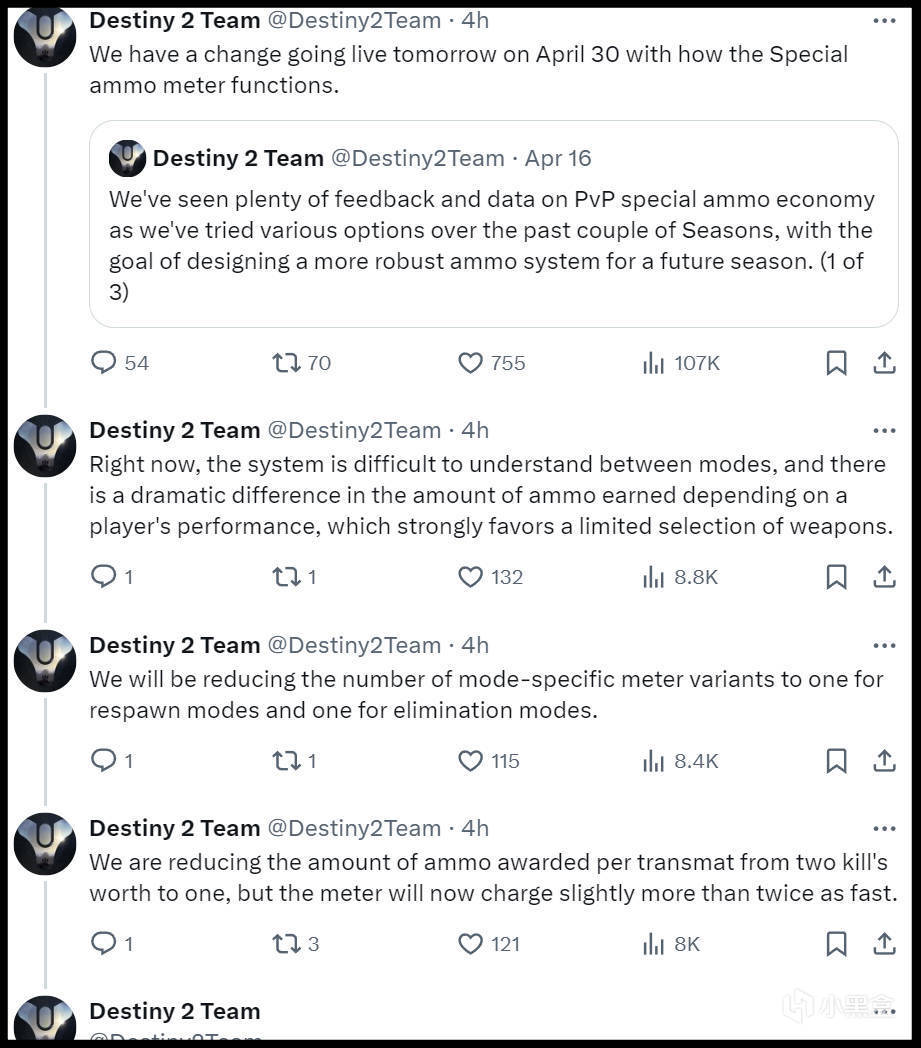Open the Destiny 2 Team avatar on first tweet
The width and height of the screenshot is (921, 1048).
[45, 34]
